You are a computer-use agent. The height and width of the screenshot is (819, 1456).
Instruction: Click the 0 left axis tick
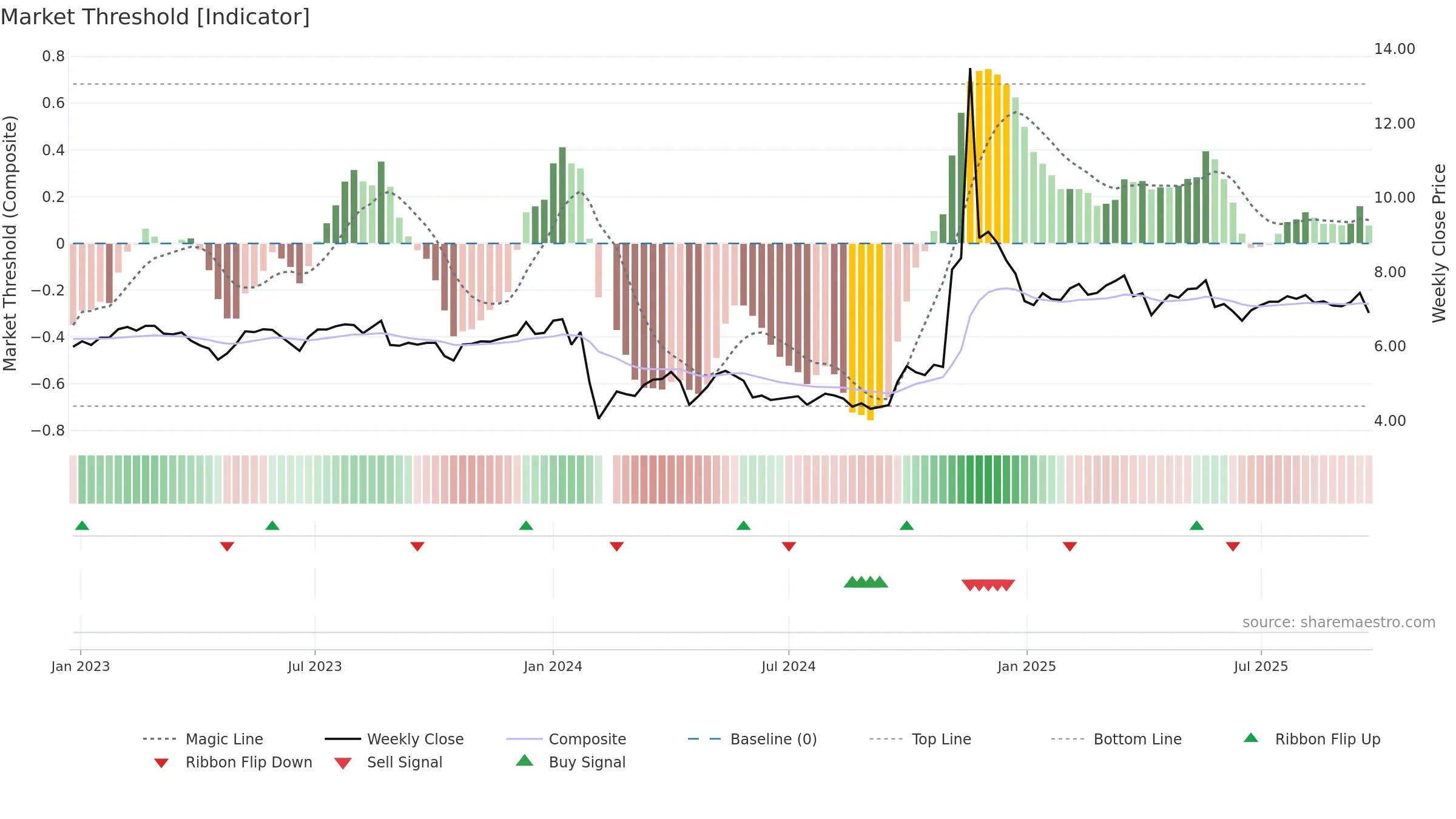tap(60, 243)
